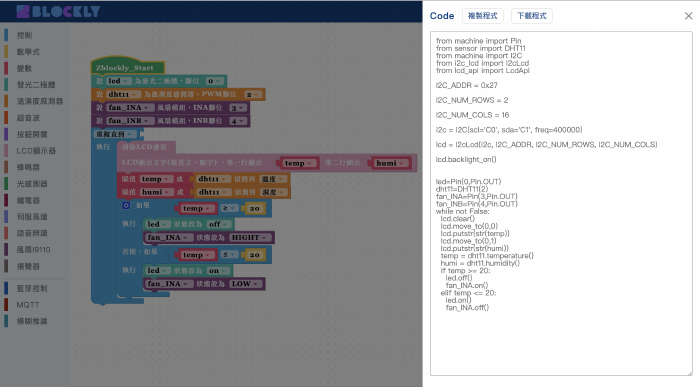Click the 'I2C_ADDR = 0x27' code line

coord(467,85)
